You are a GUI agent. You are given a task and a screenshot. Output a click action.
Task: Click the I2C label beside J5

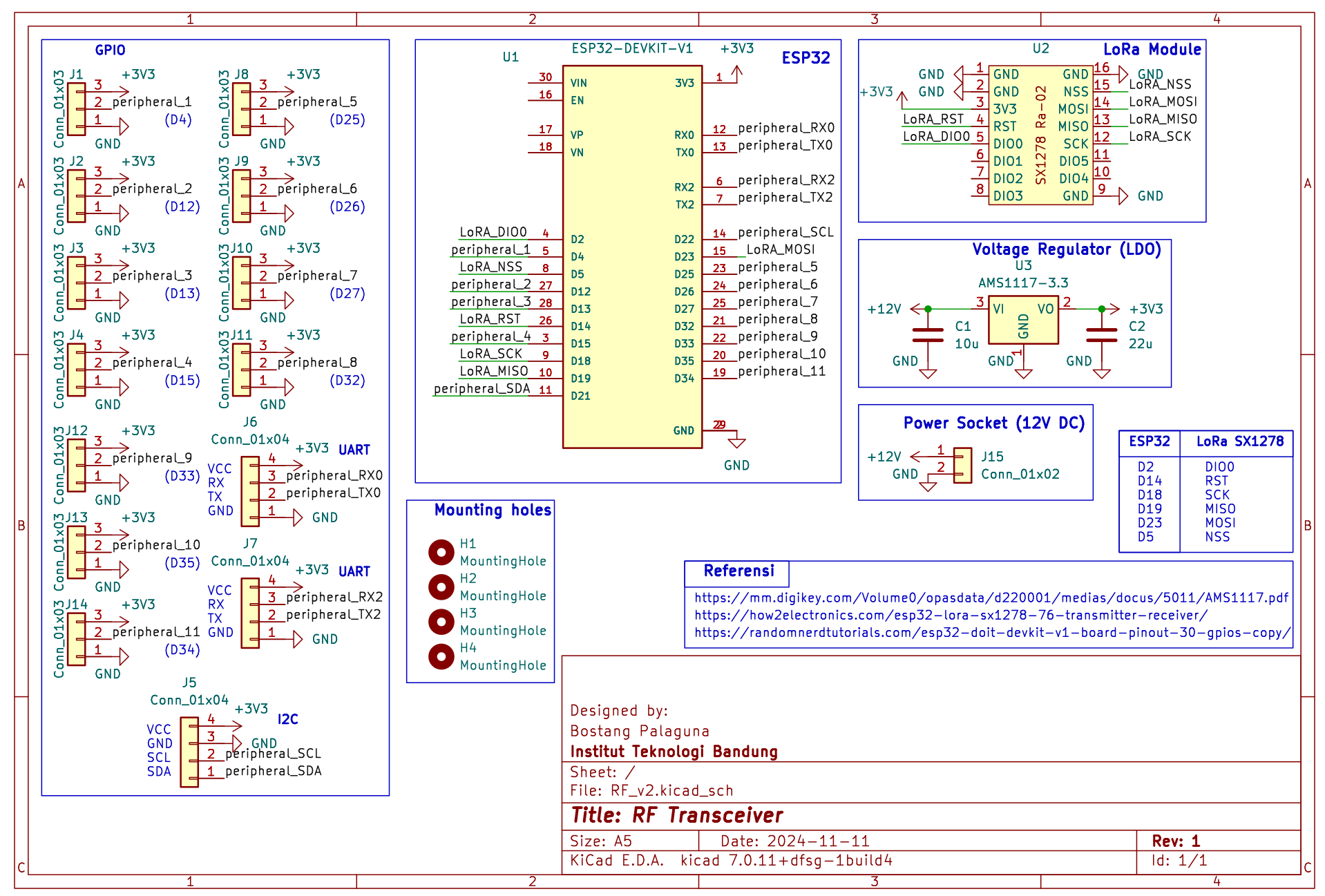point(287,719)
